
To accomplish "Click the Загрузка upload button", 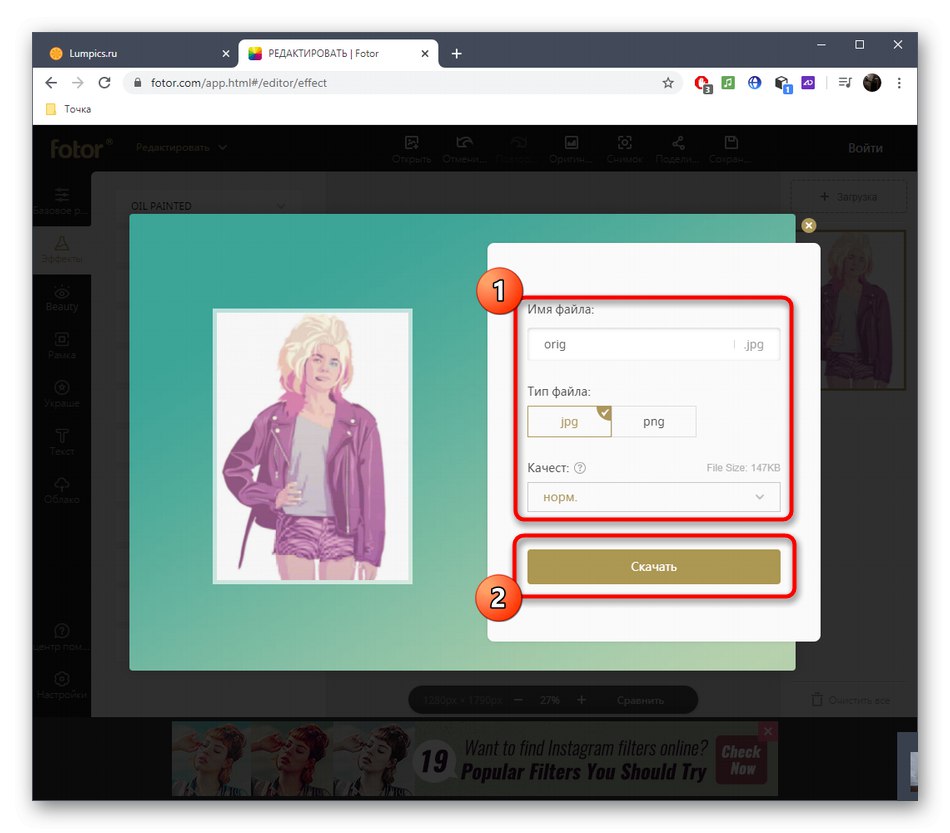I will point(848,197).
